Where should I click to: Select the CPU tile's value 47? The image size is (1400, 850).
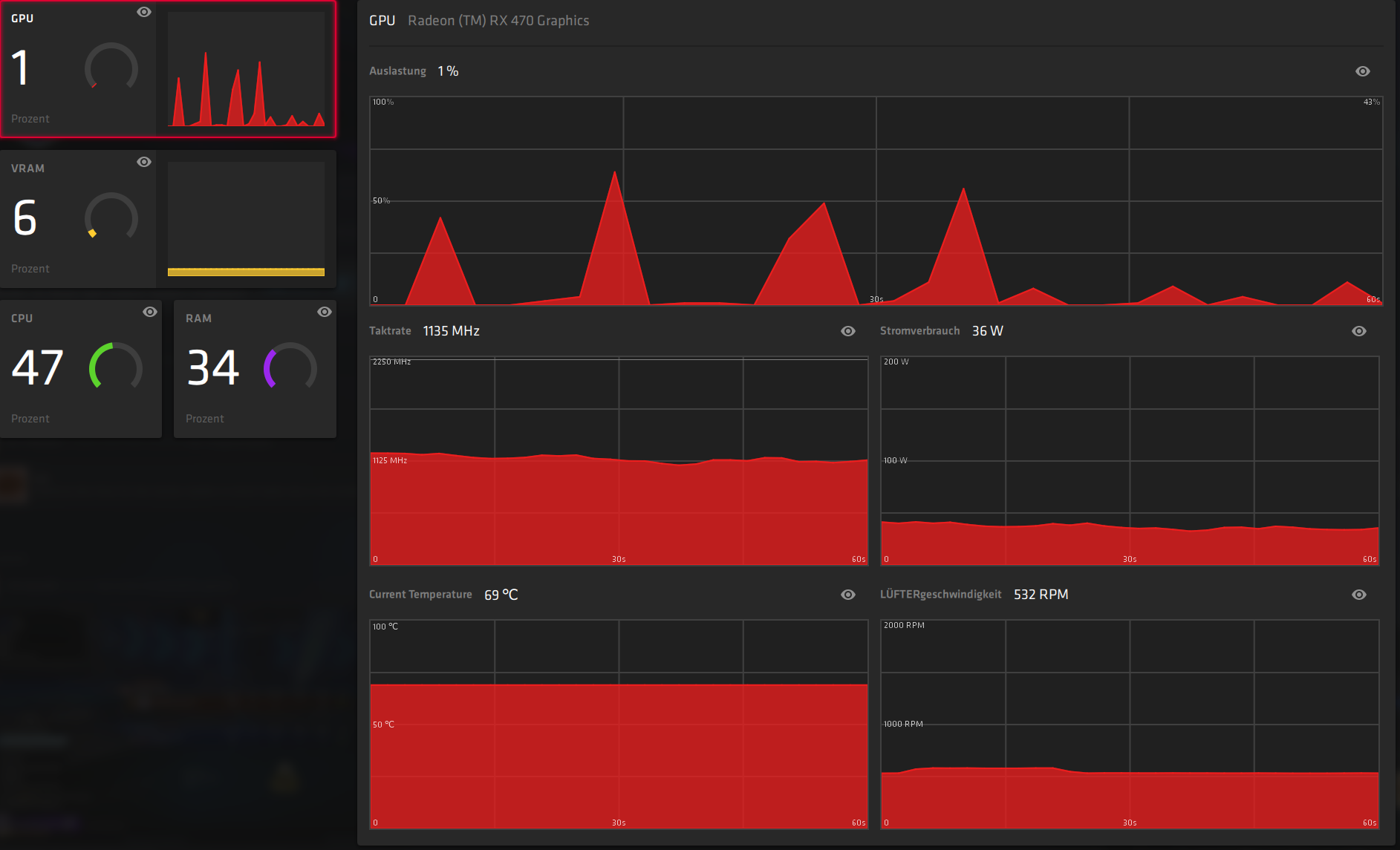coord(37,367)
